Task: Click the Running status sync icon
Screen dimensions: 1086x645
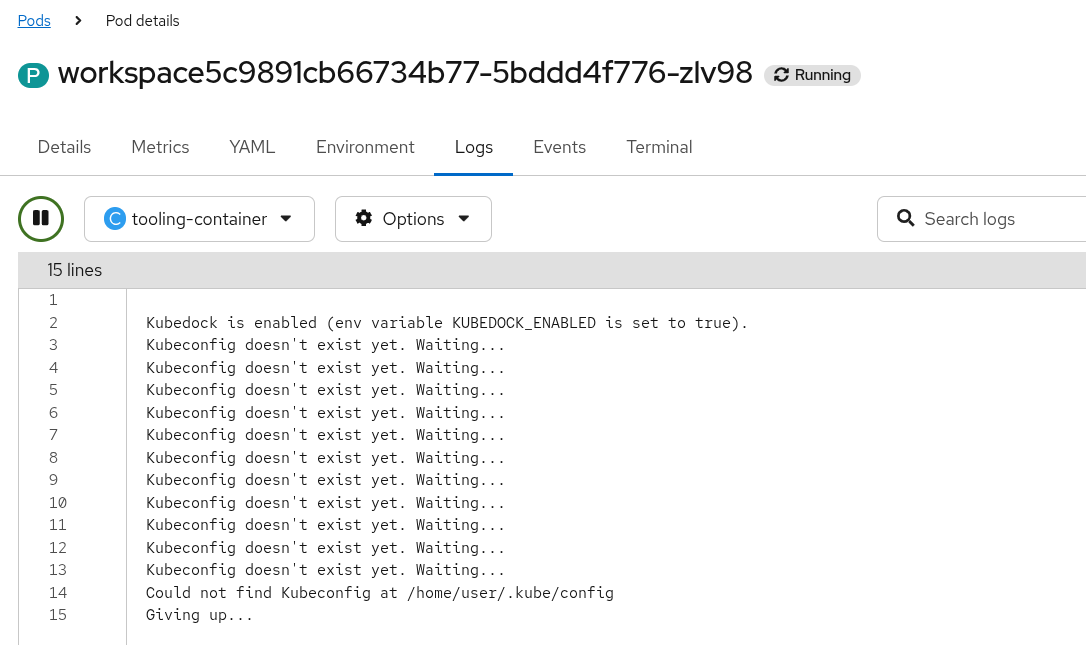Action: (782, 75)
